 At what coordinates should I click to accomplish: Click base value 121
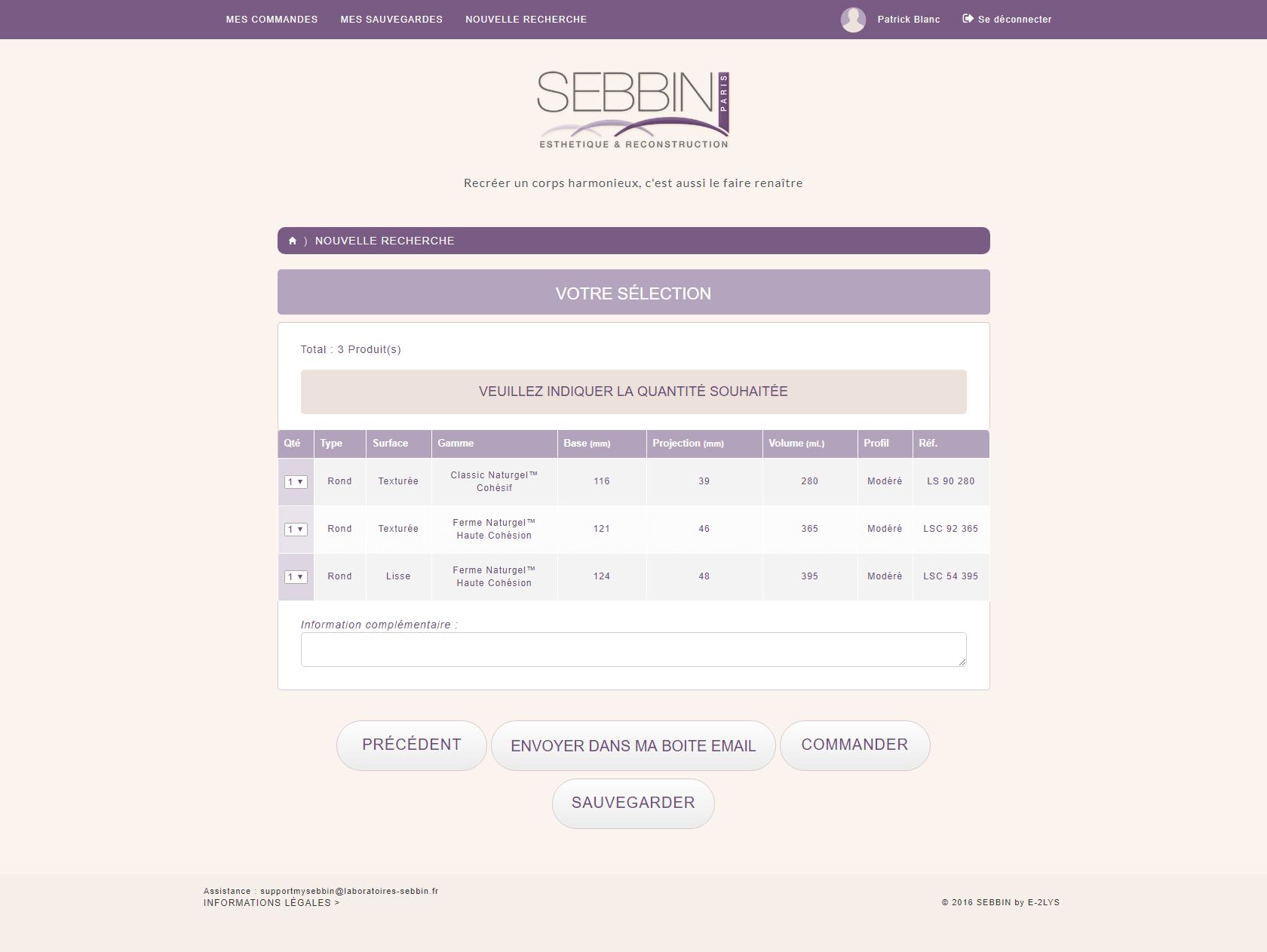(x=602, y=529)
